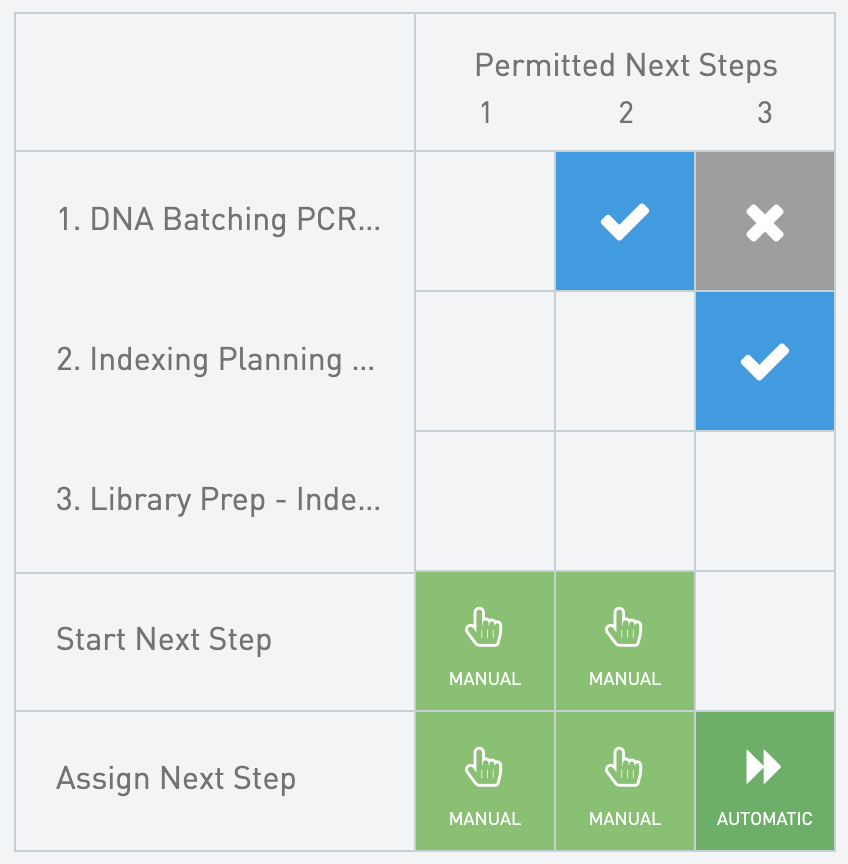Viewport: 848px width, 864px height.
Task: Select the 2. Indexing Planning row label
Action: pos(216,360)
